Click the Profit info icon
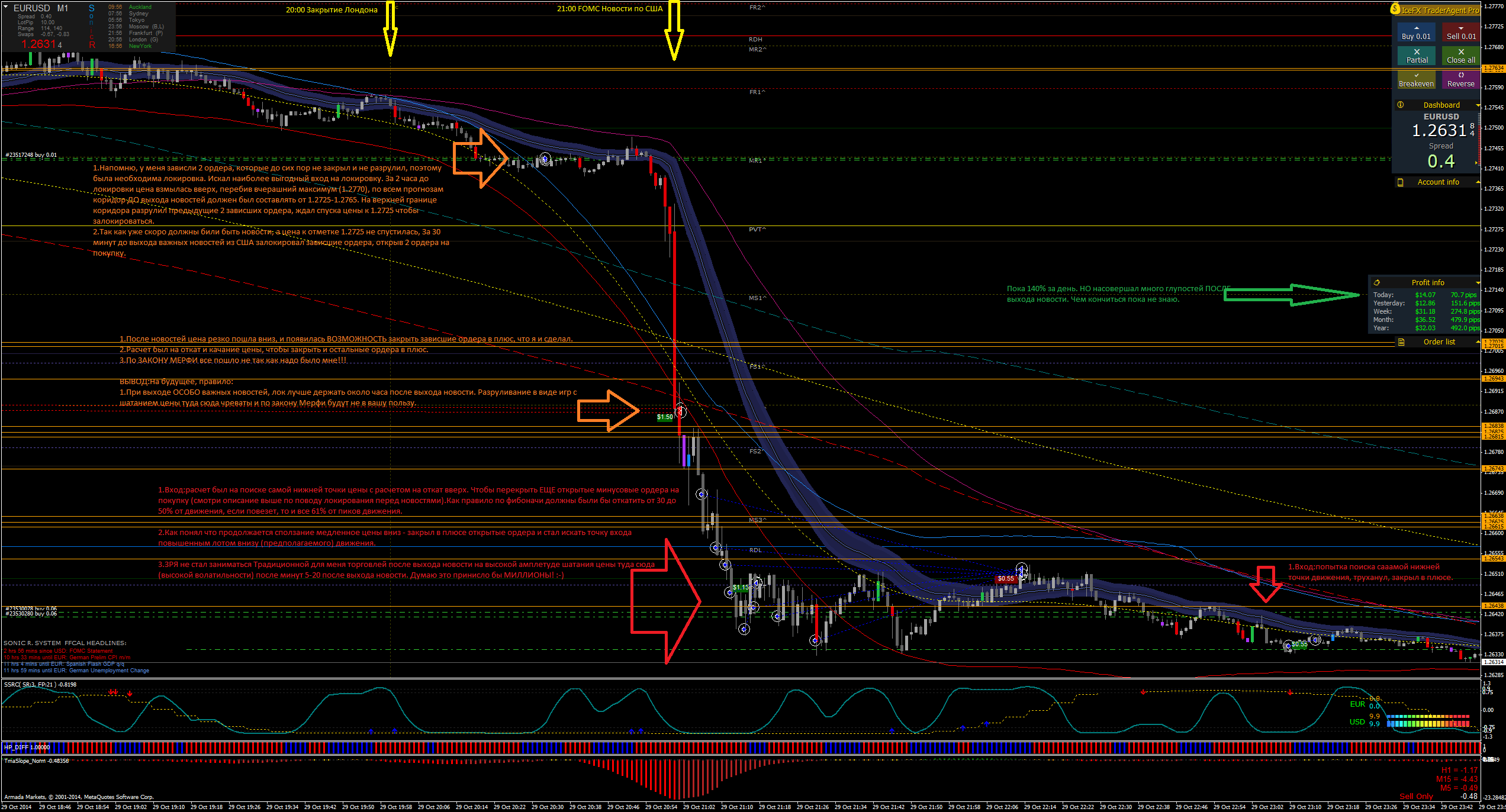 1377,283
